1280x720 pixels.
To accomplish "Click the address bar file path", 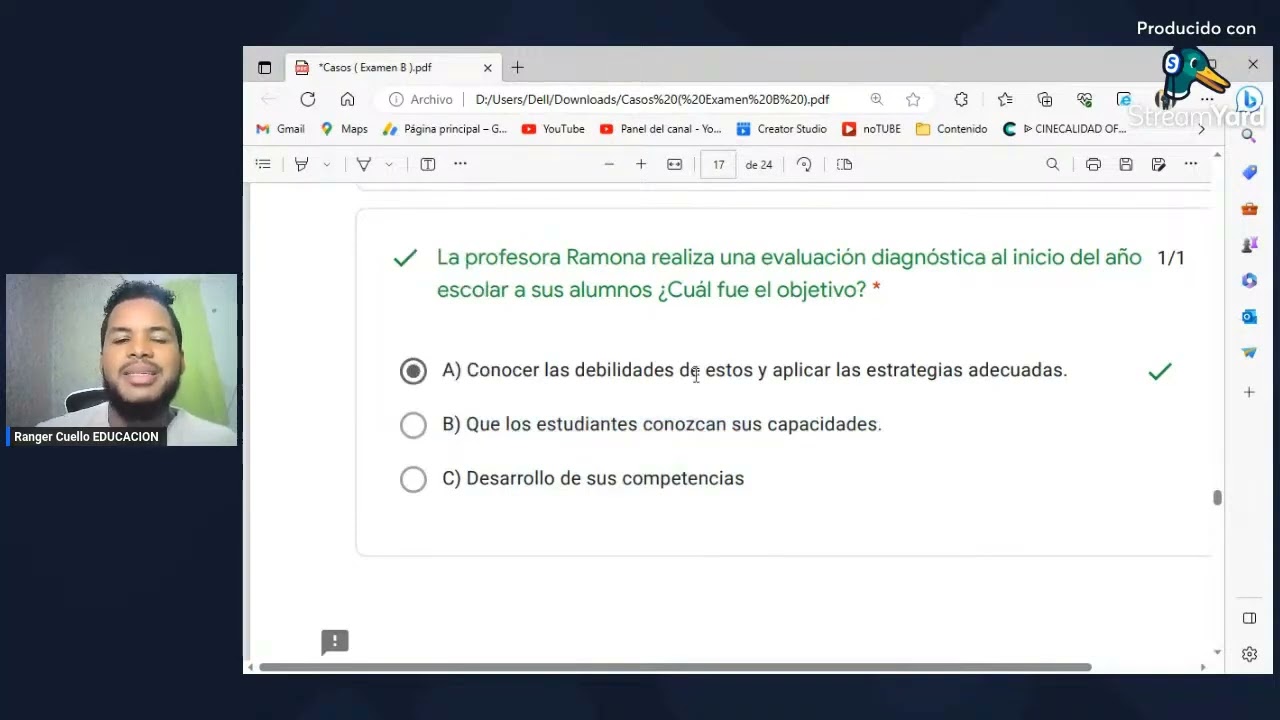I will tap(652, 99).
